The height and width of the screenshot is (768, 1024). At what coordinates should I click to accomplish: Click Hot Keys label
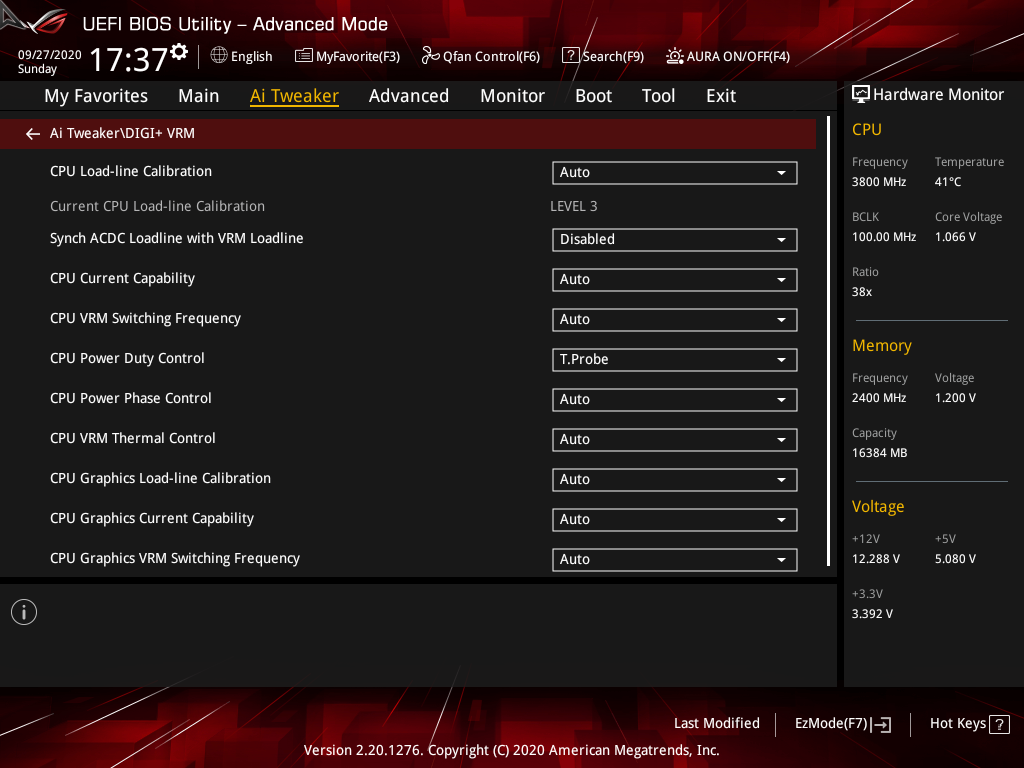pos(957,724)
